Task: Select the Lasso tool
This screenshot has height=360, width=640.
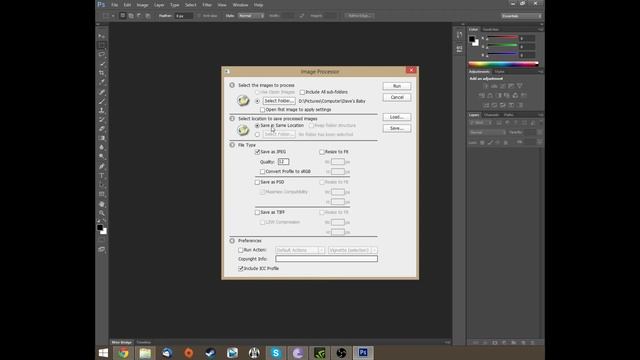Action: pyautogui.click(x=102, y=54)
